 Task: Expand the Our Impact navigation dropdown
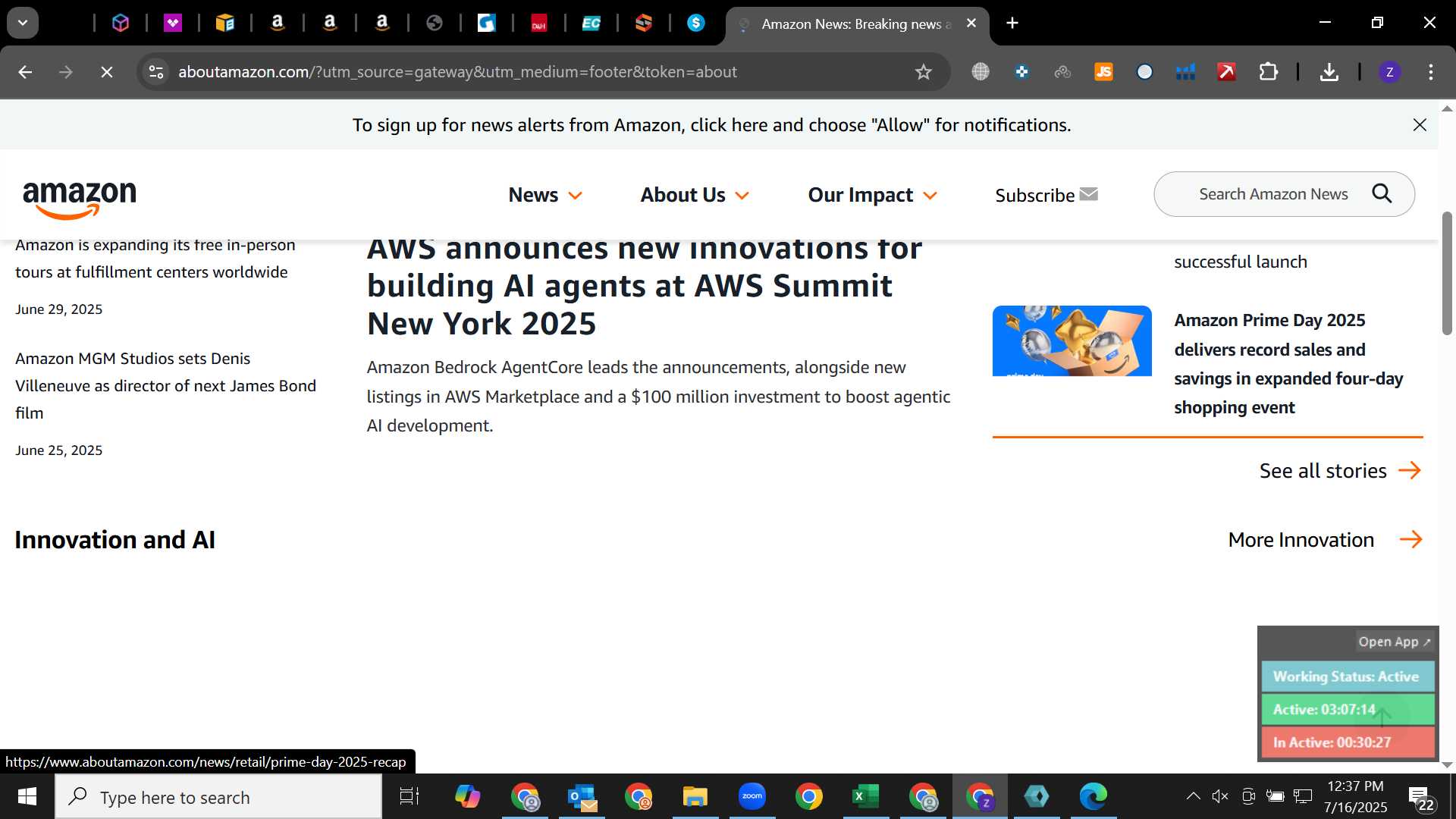873,195
